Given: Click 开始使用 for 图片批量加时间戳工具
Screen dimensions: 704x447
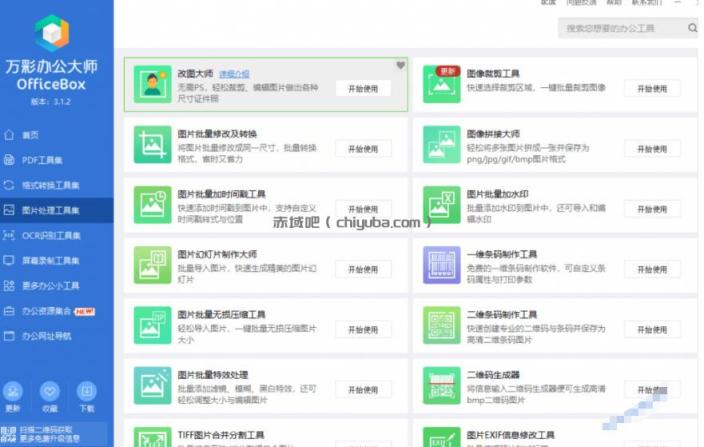Looking at the screenshot, I should coord(363,209).
